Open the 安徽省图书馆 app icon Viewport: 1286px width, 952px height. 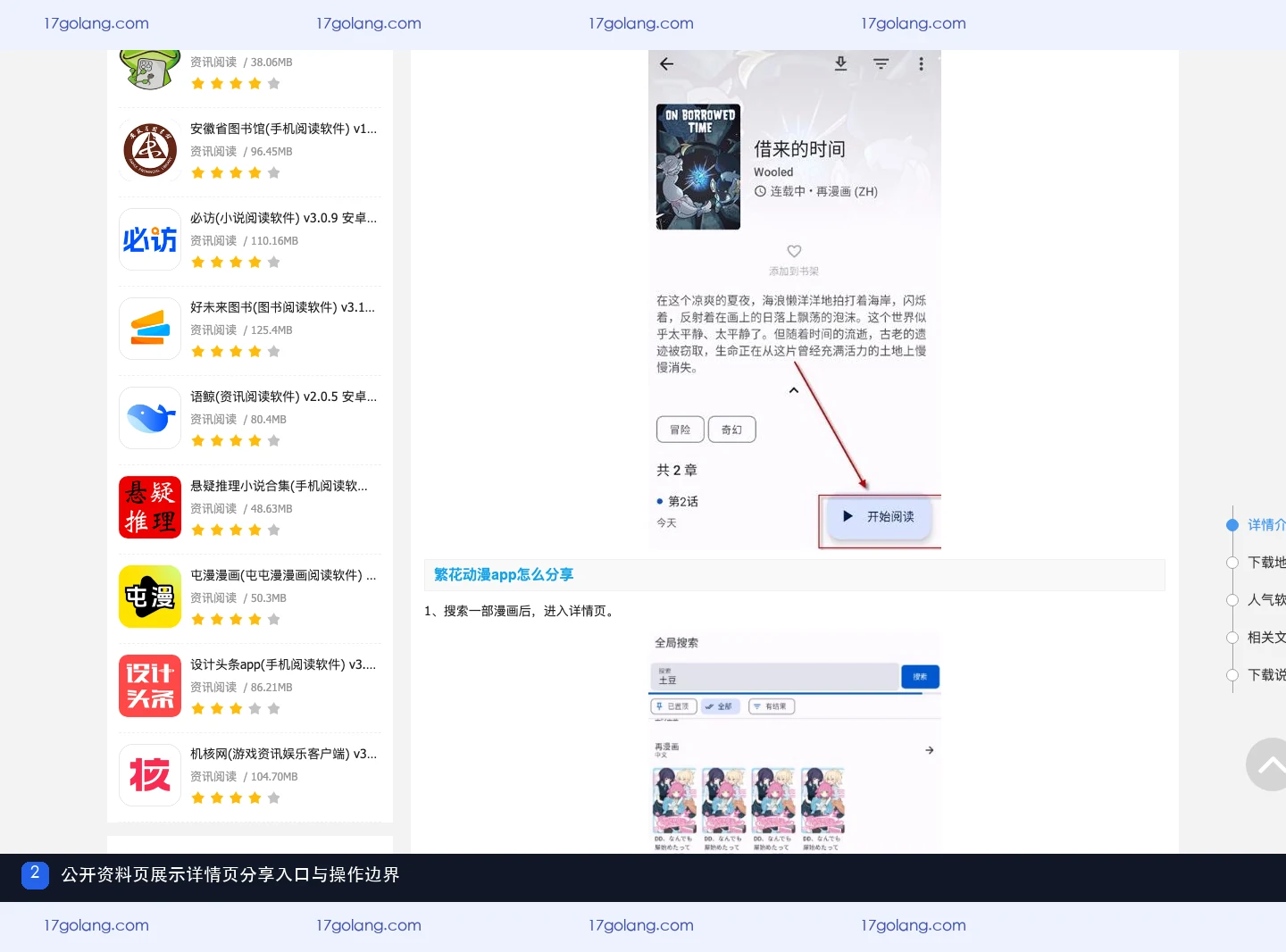click(150, 150)
